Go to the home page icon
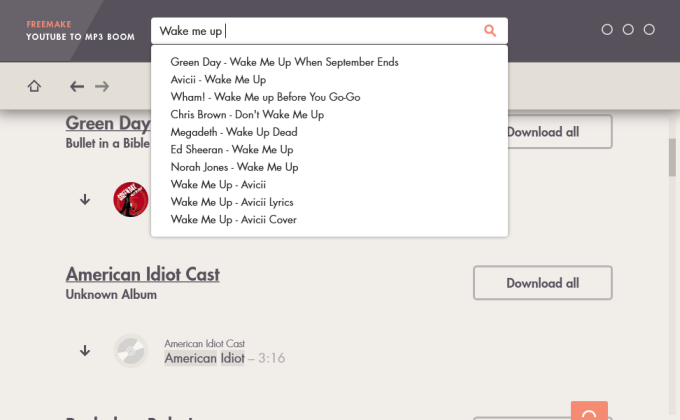This screenshot has height=420, width=680. (x=34, y=86)
